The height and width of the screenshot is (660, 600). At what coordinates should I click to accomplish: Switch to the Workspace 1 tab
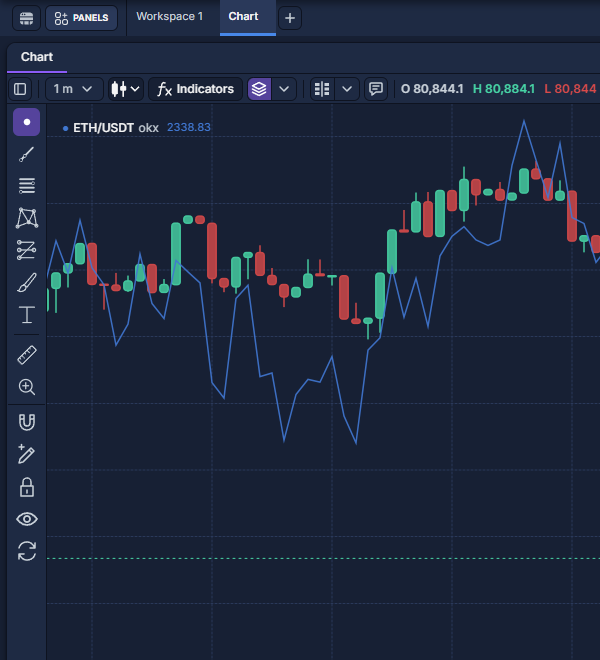click(x=169, y=17)
